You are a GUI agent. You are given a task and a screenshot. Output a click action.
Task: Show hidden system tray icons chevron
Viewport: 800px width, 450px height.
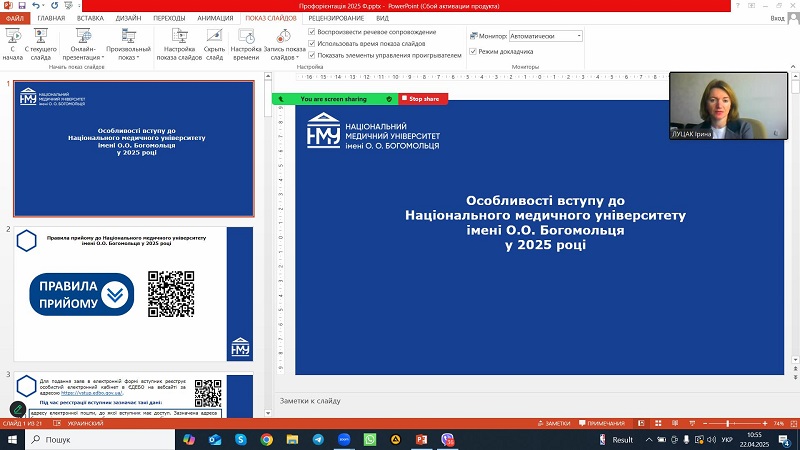click(x=648, y=439)
